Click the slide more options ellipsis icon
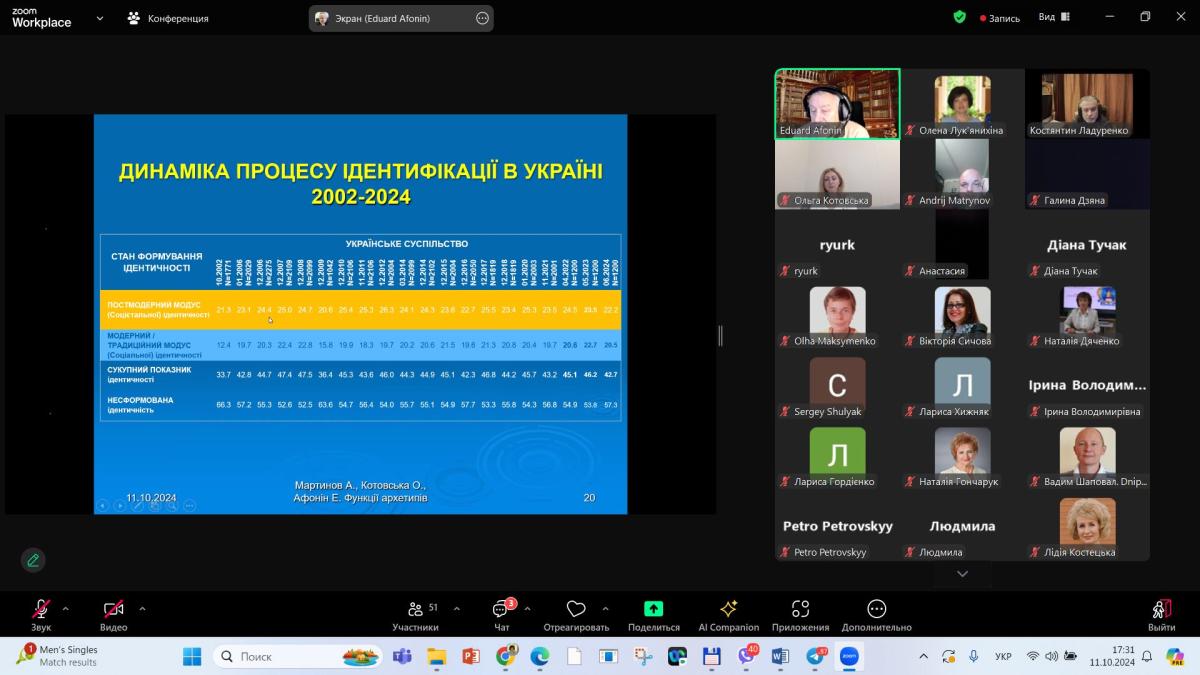Viewport: 1200px width, 675px height. point(189,505)
